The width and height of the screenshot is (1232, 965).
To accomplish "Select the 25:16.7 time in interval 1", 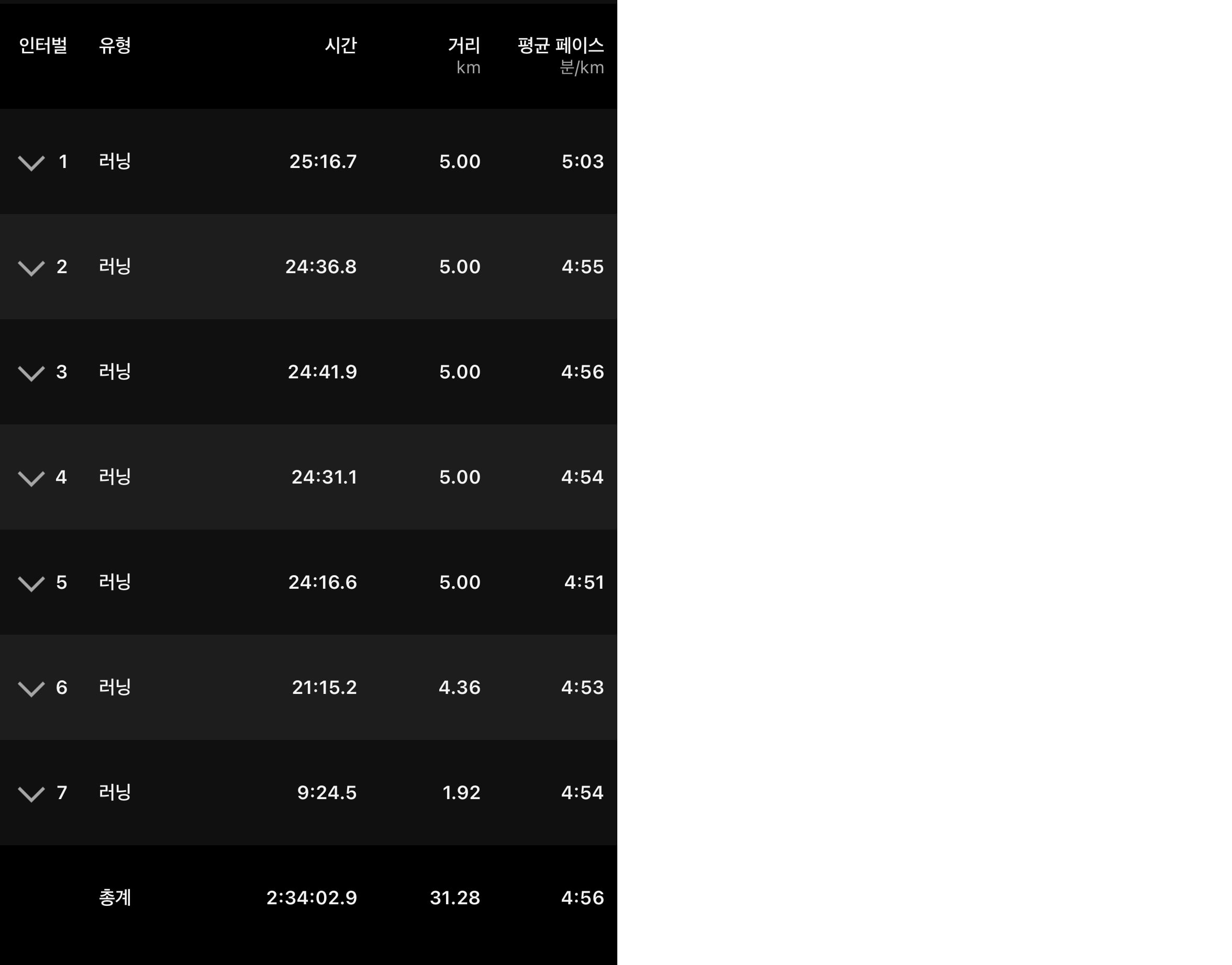I will click(323, 162).
